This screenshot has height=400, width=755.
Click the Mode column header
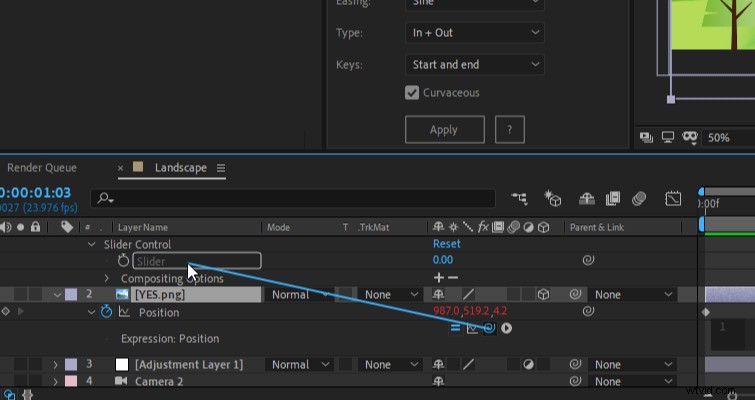(x=278, y=227)
